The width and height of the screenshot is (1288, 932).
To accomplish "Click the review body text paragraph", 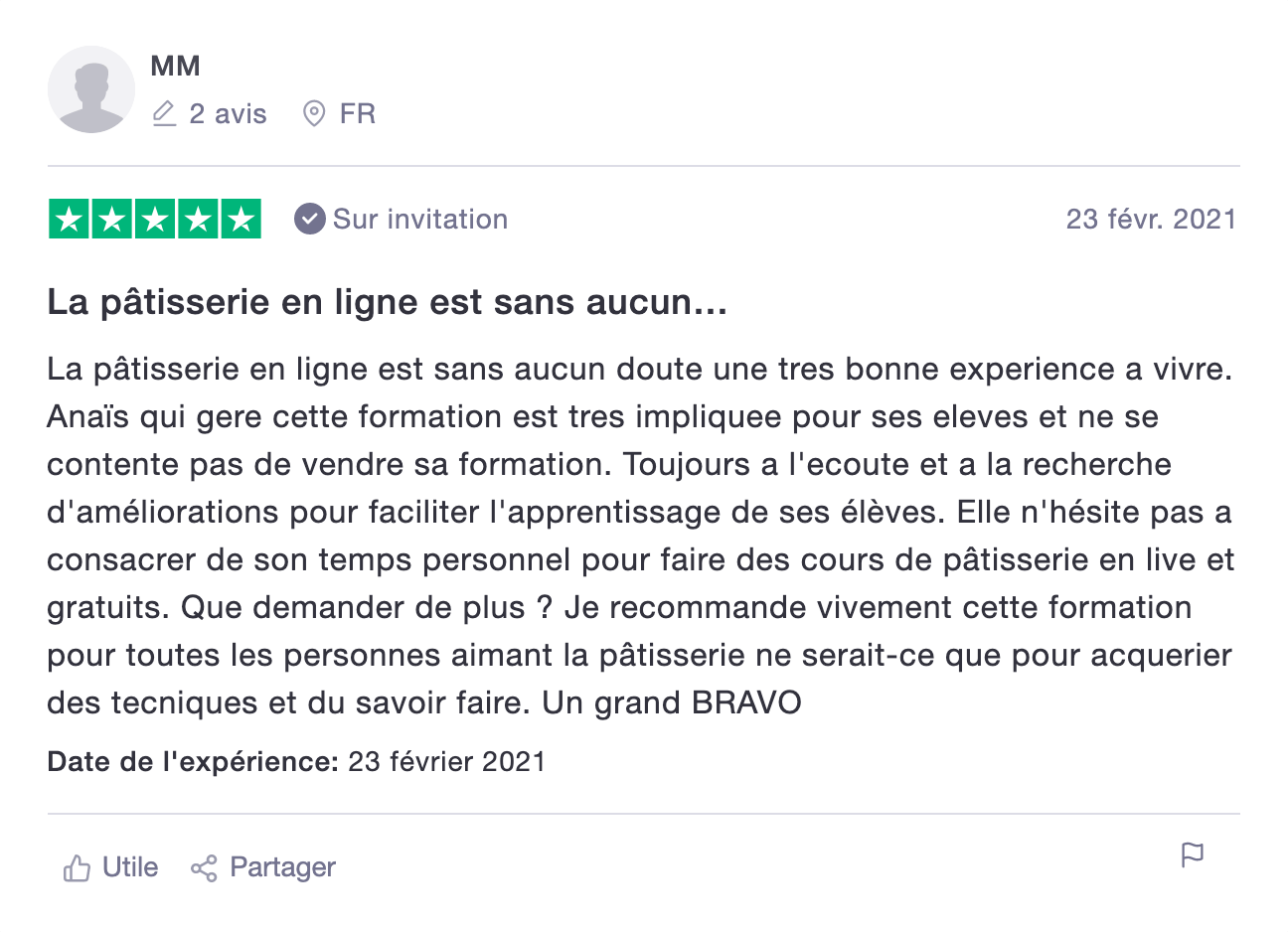I will [x=641, y=536].
